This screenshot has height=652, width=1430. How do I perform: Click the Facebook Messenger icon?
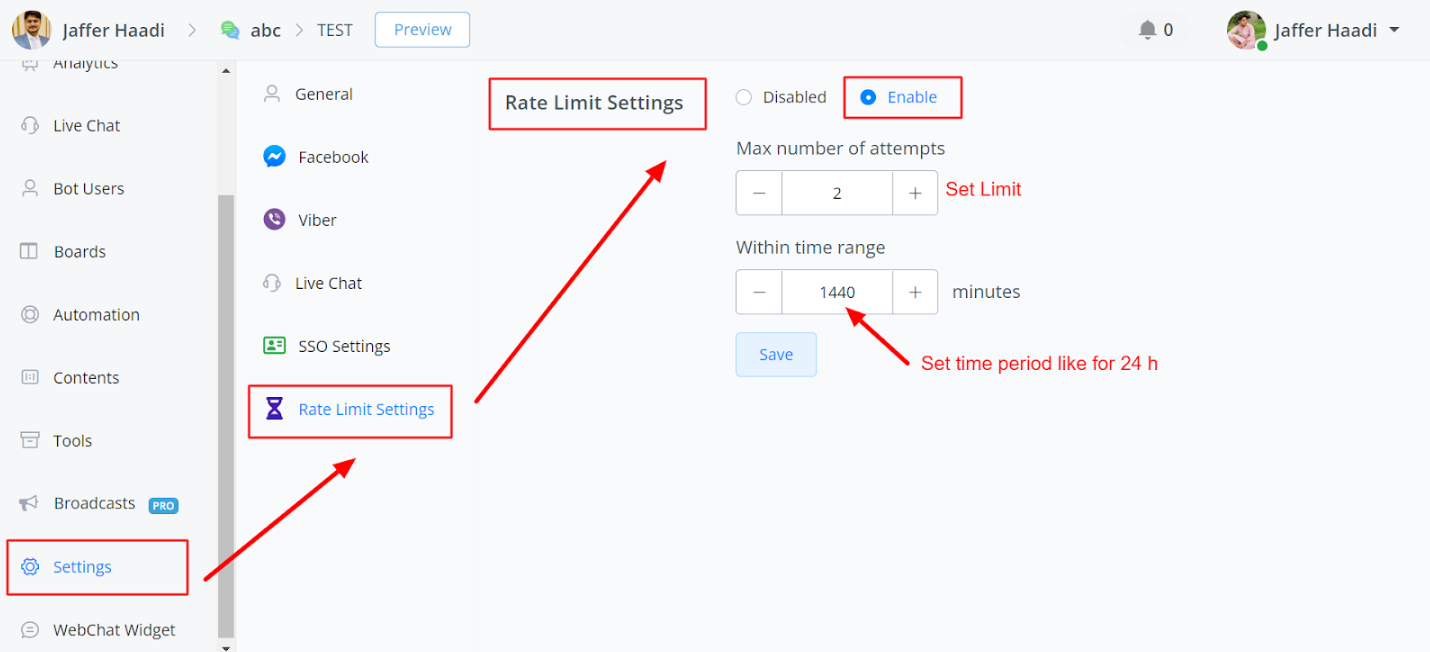point(274,157)
